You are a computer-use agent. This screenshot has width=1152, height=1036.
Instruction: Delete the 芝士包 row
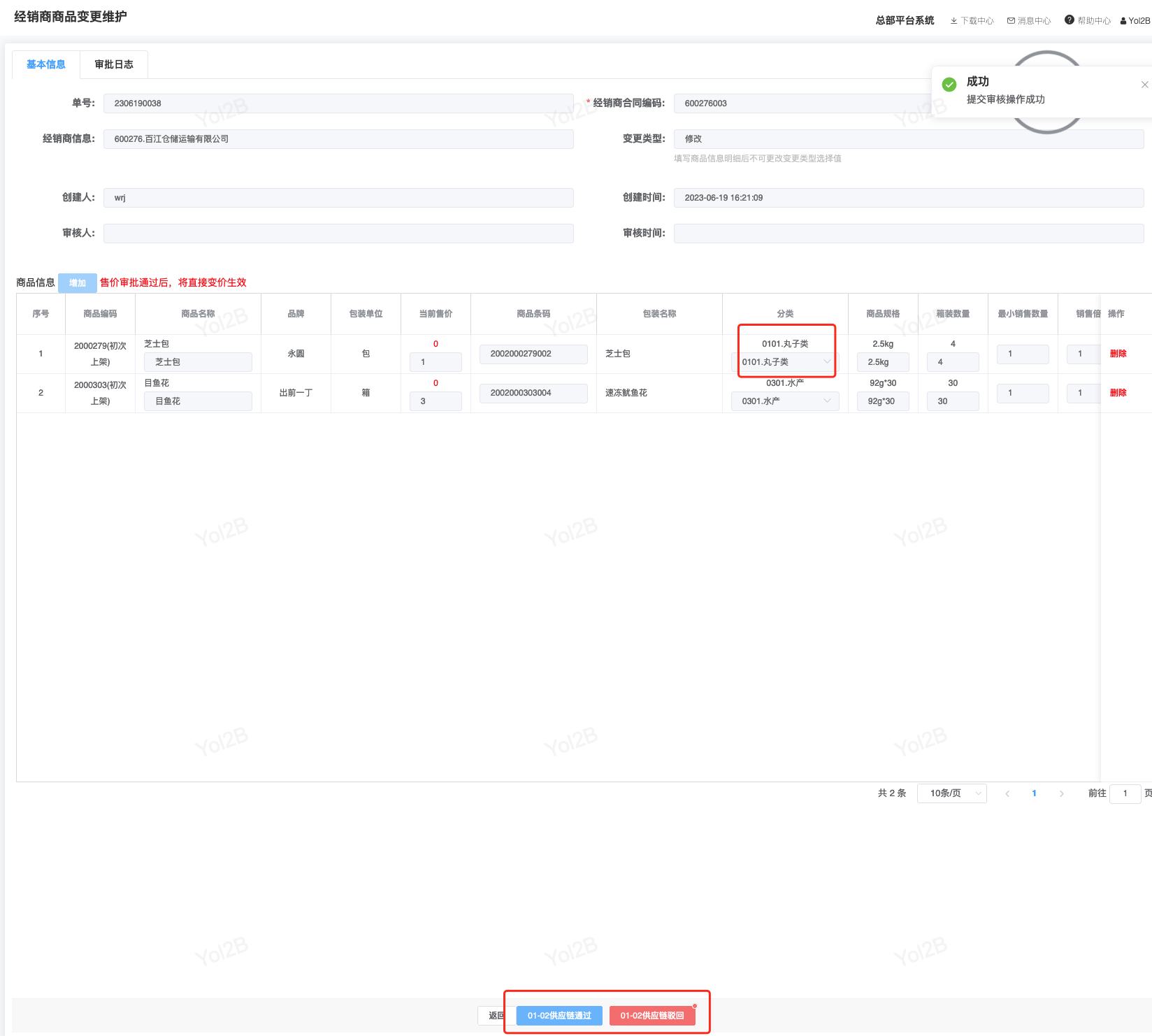[x=1118, y=354]
